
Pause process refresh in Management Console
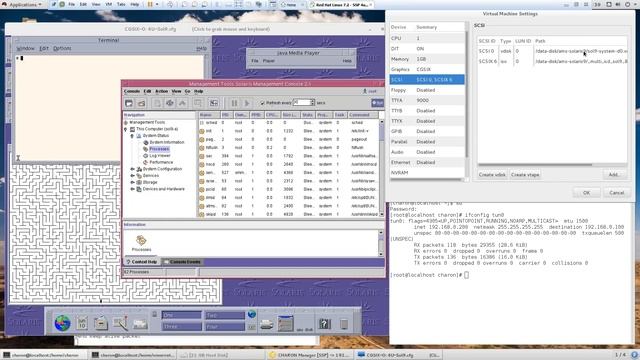tap(234, 103)
